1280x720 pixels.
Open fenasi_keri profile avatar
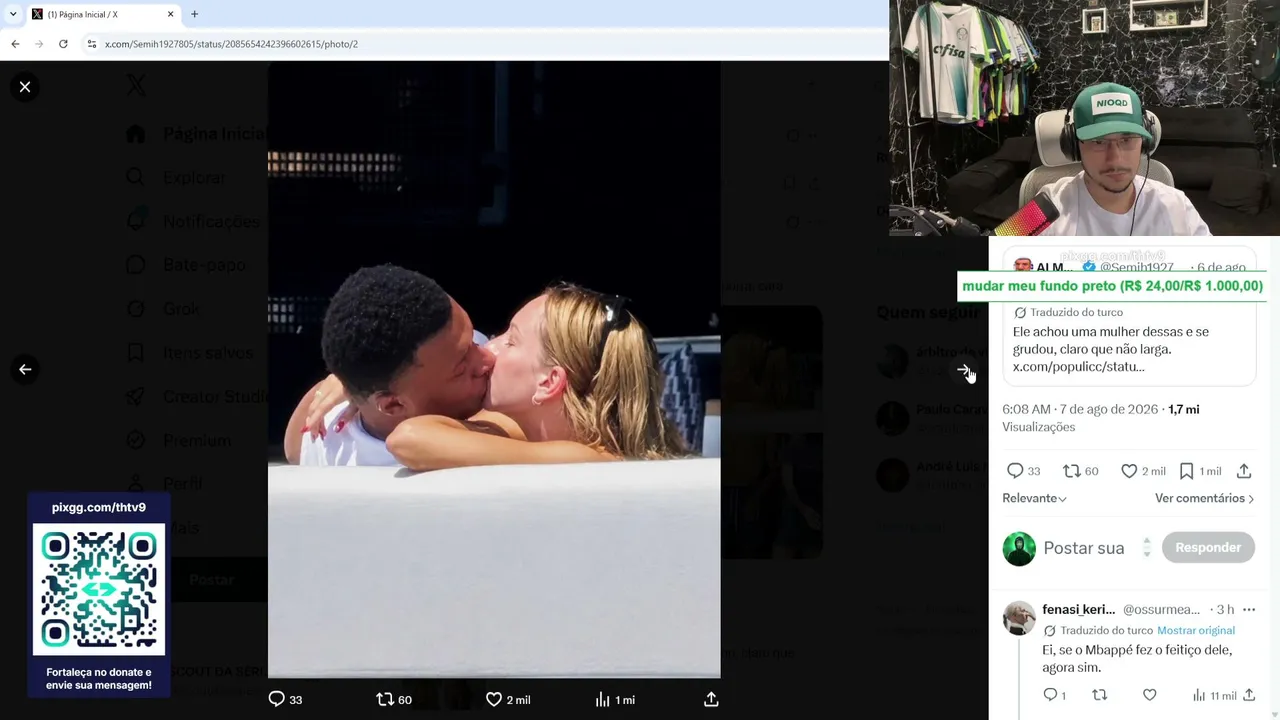point(1019,618)
